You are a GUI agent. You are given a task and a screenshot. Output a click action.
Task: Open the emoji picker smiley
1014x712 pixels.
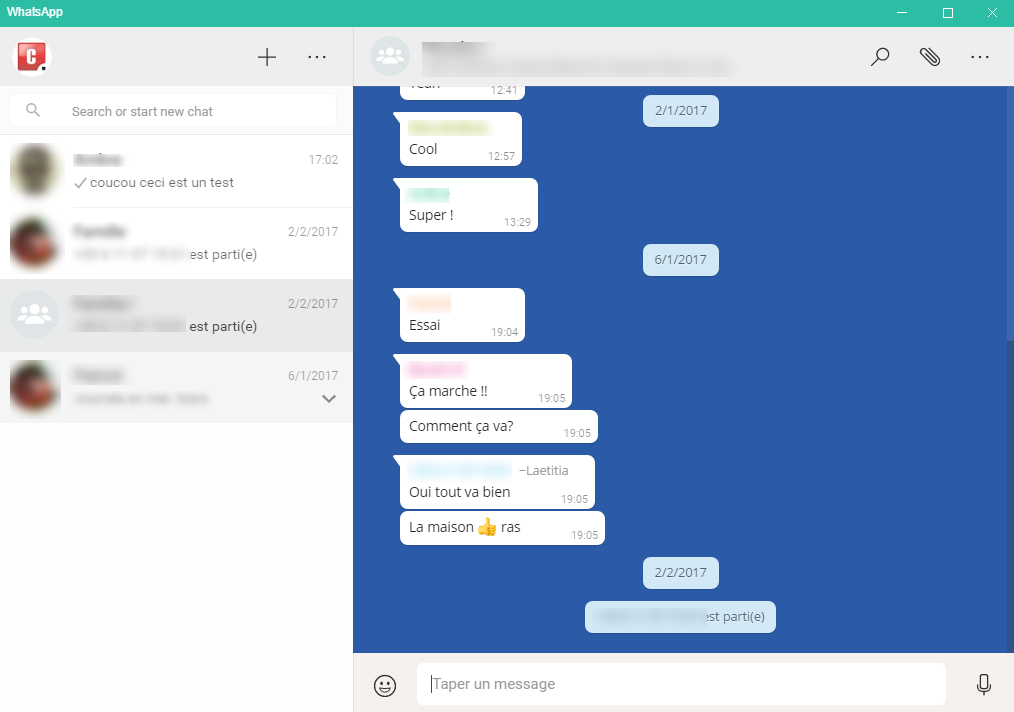click(x=385, y=685)
